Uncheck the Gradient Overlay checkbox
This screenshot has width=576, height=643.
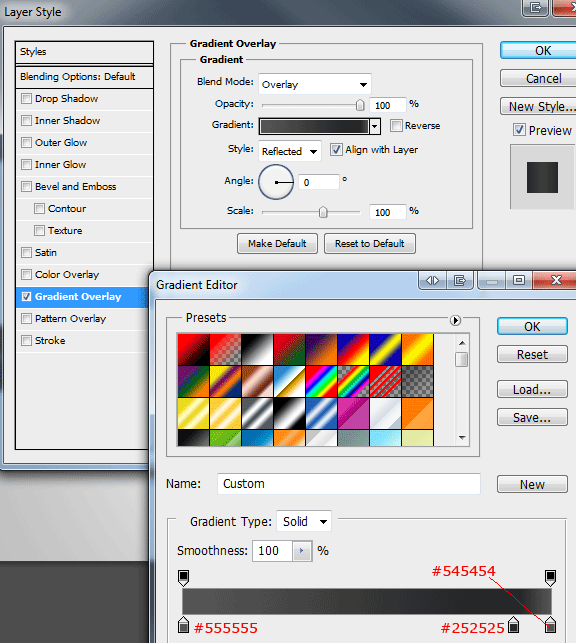(26, 296)
